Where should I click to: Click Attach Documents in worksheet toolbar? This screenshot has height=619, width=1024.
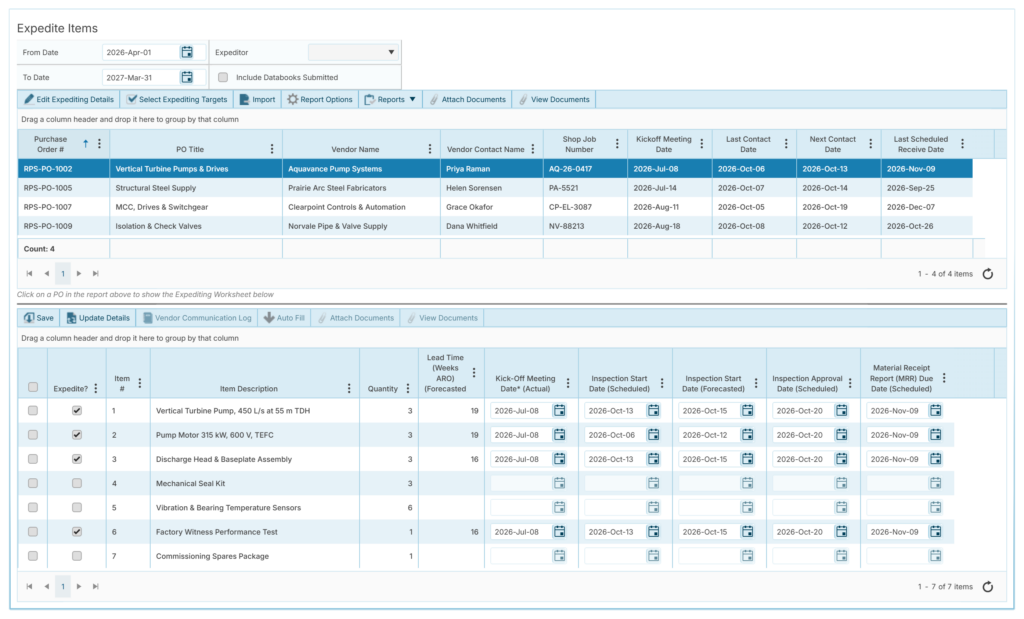point(356,318)
